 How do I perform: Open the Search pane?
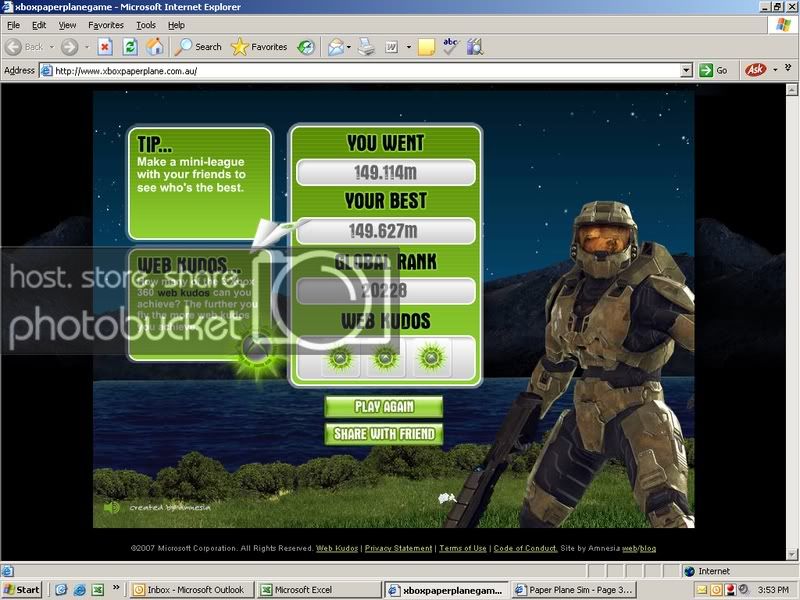click(197, 47)
